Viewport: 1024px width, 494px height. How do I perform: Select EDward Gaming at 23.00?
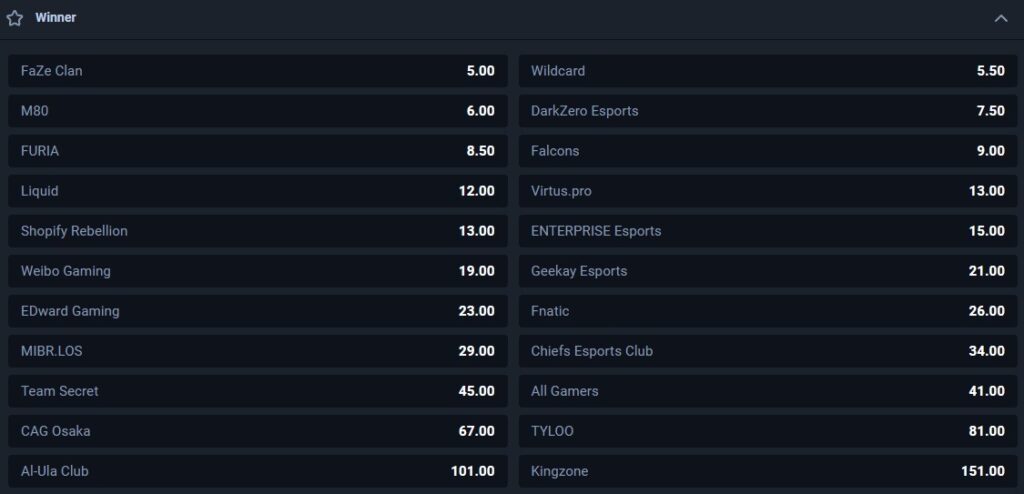[257, 311]
